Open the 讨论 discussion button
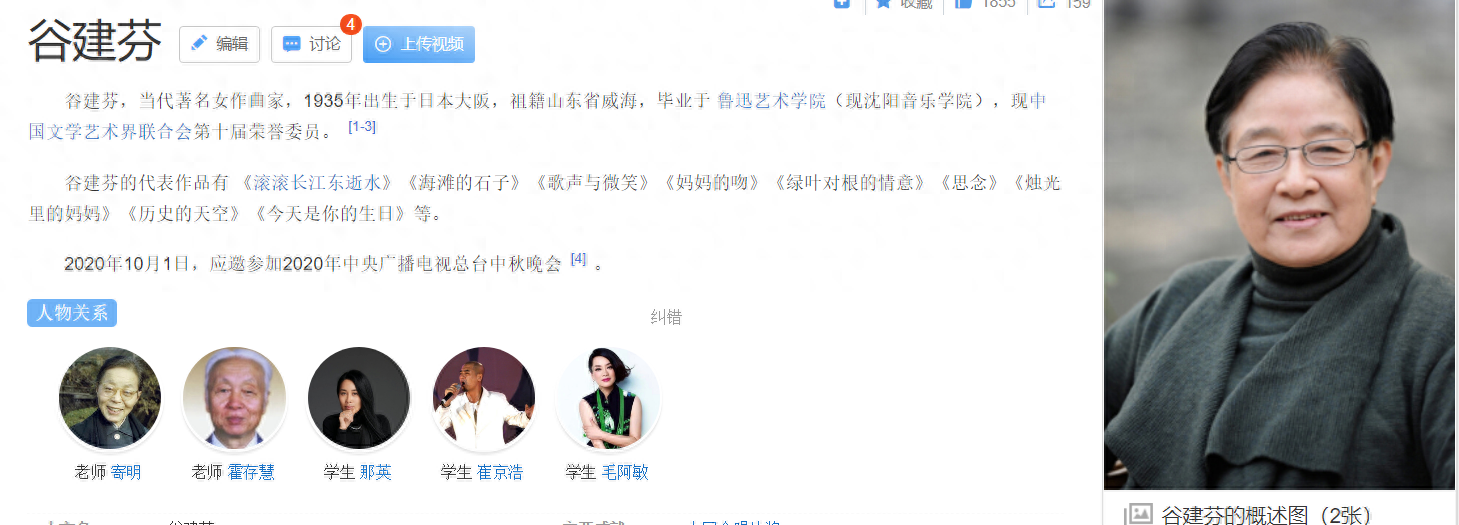Screen dimensions: 1459x525 point(311,44)
